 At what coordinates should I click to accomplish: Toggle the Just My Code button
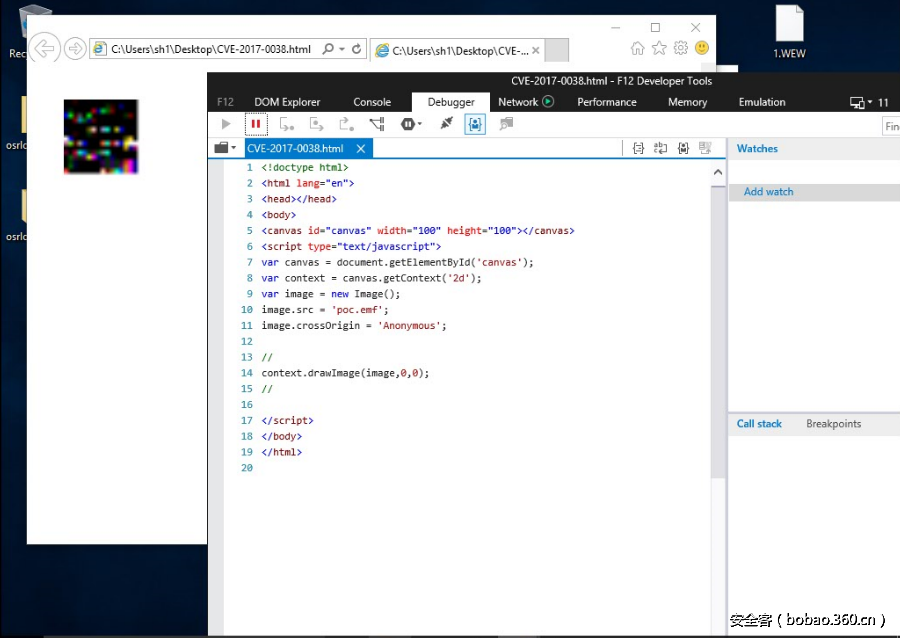(x=475, y=124)
